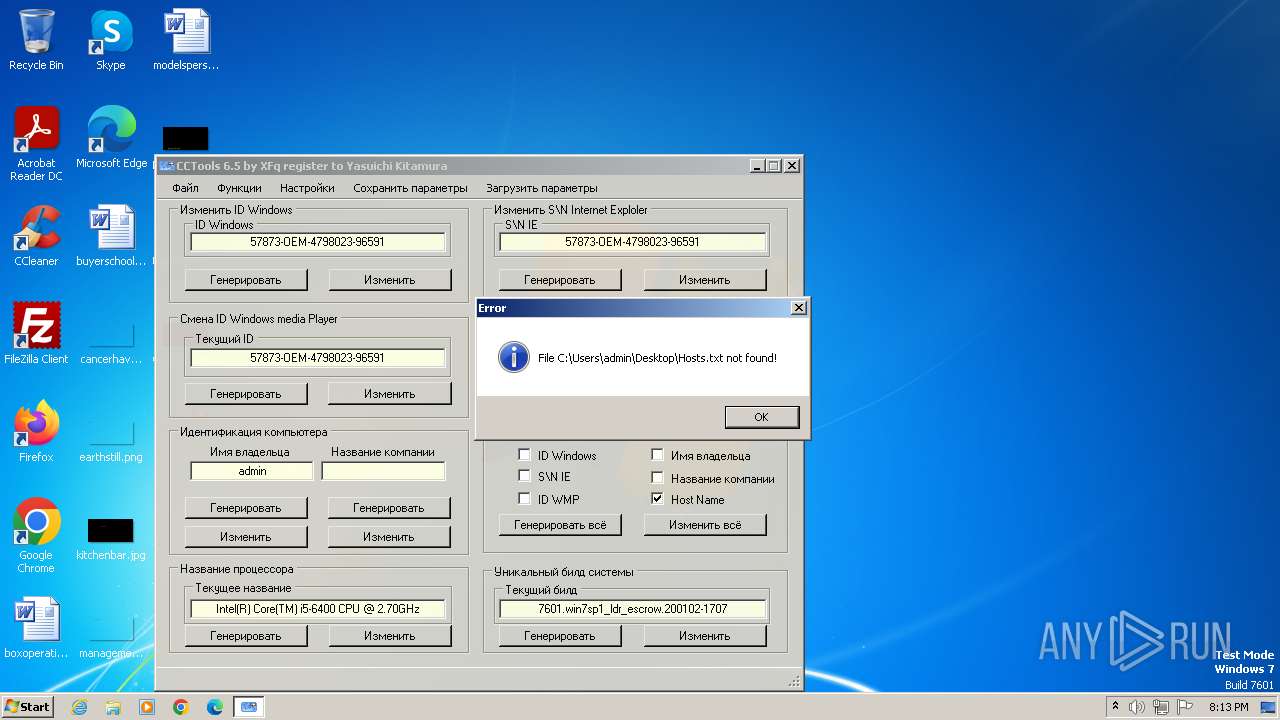1280x720 pixels.
Task: Click Изменить under Название компании
Action: (x=389, y=537)
